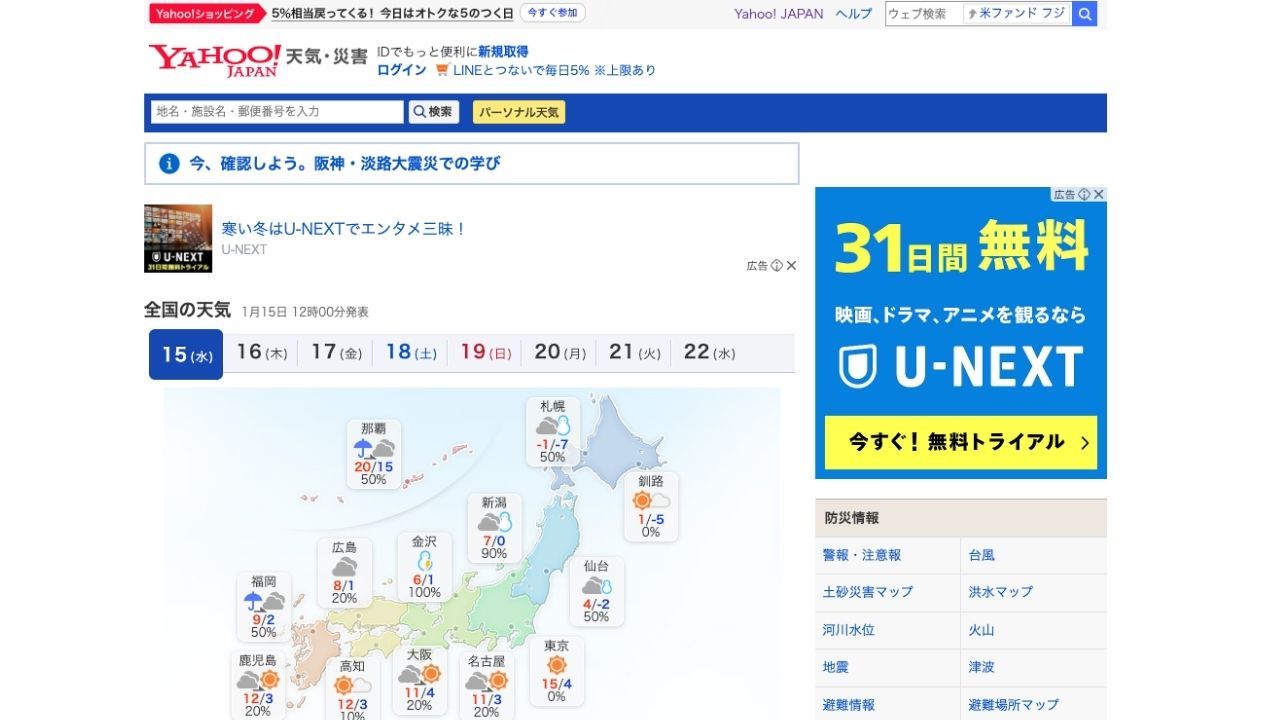Click the 札幌 weather icon on map
The height and width of the screenshot is (720, 1280).
click(x=552, y=426)
